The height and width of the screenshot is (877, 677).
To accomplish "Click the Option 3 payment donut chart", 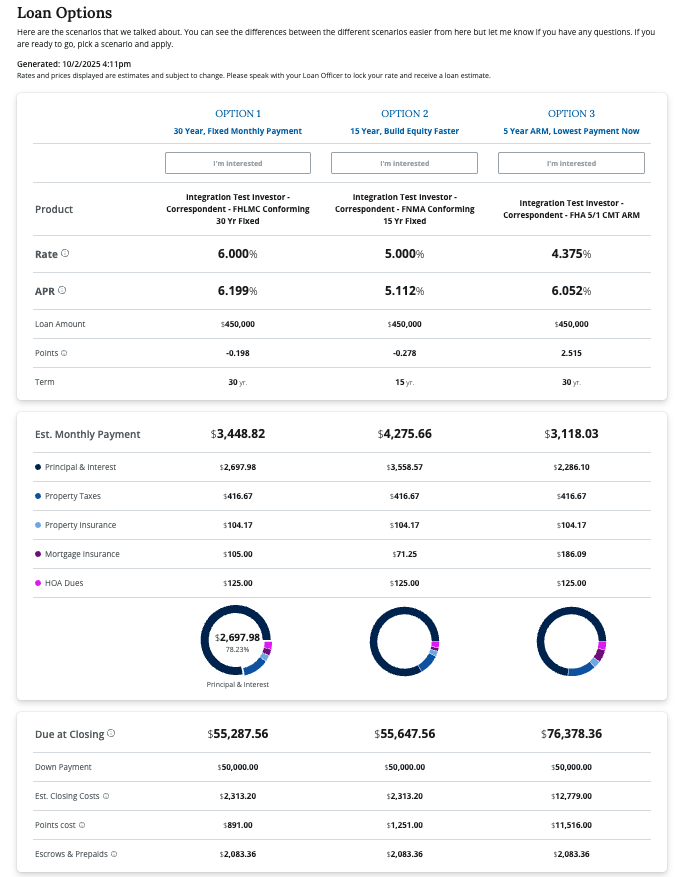I will pos(571,641).
